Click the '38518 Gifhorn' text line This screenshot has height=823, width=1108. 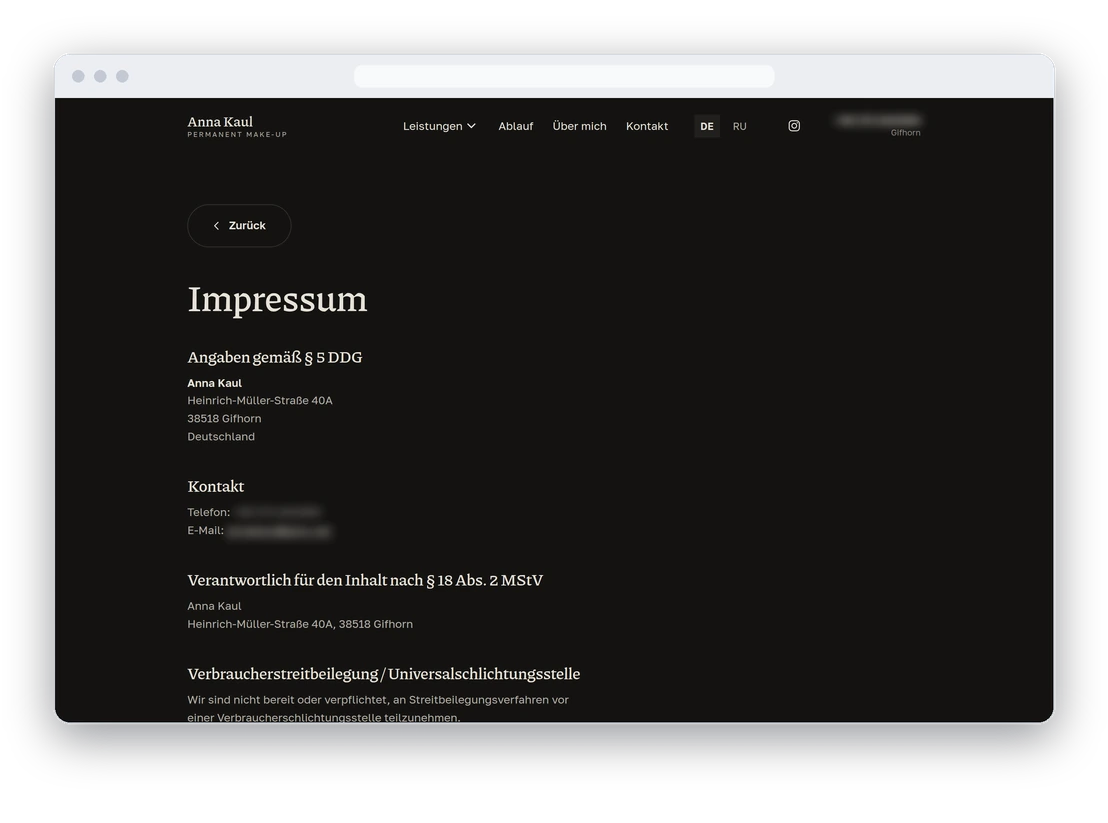224,418
